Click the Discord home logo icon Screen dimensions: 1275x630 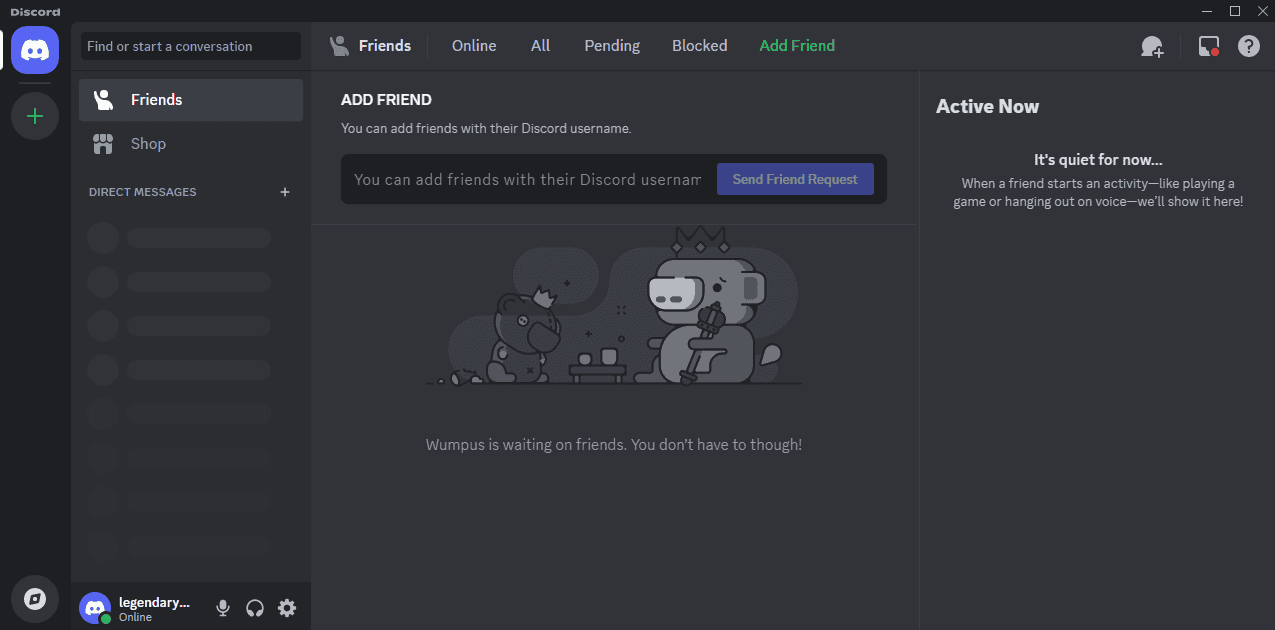coord(35,49)
